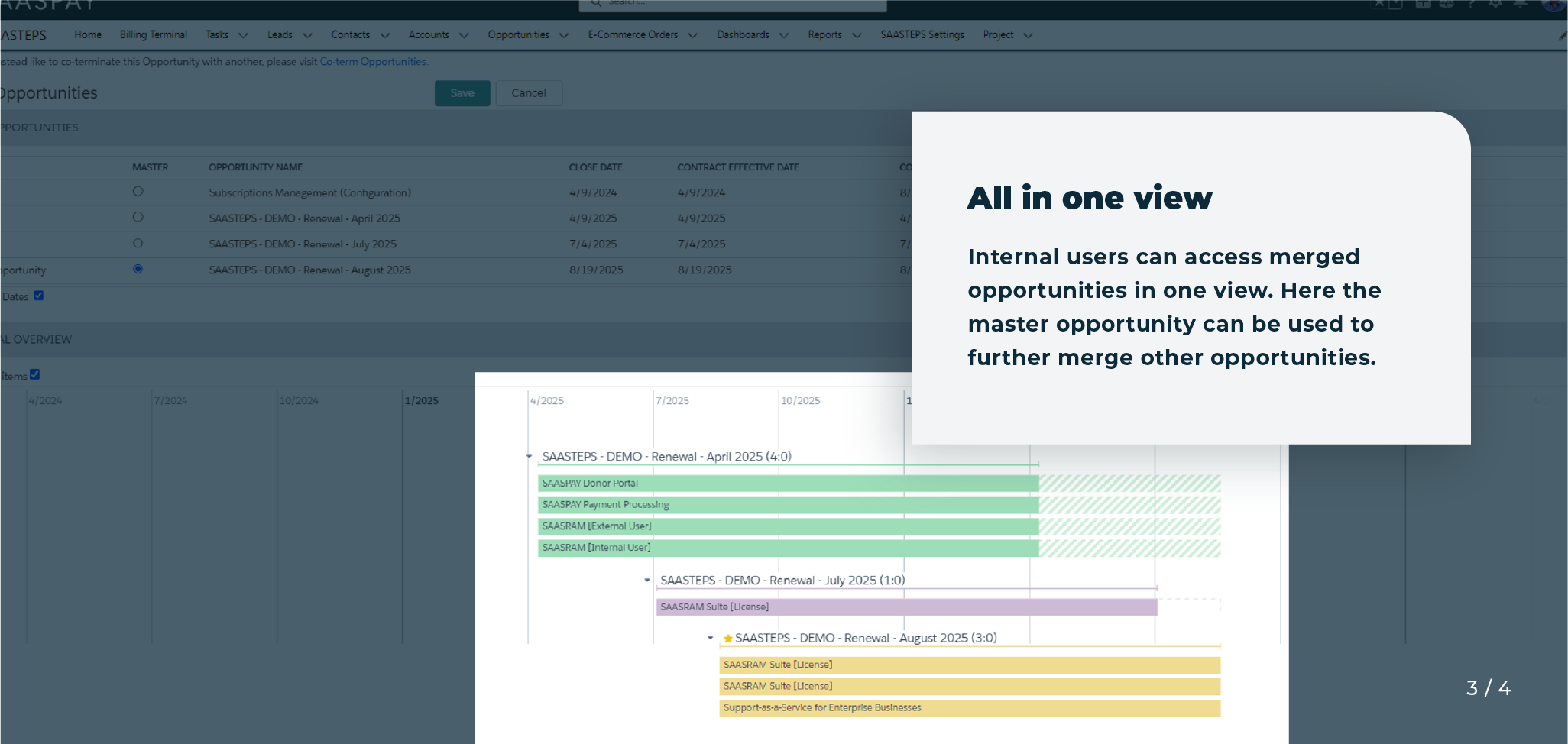Collapse the Renewal - April 2025 (4:0) group
The width and height of the screenshot is (1568, 744).
pyautogui.click(x=529, y=457)
